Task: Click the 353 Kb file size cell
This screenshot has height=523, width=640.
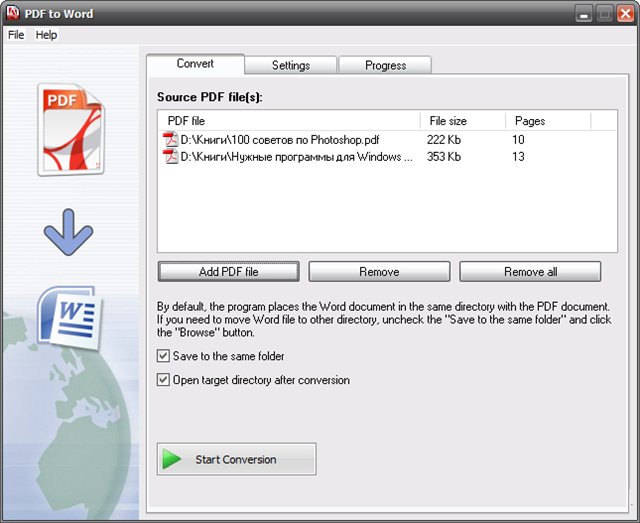Action: (x=444, y=157)
